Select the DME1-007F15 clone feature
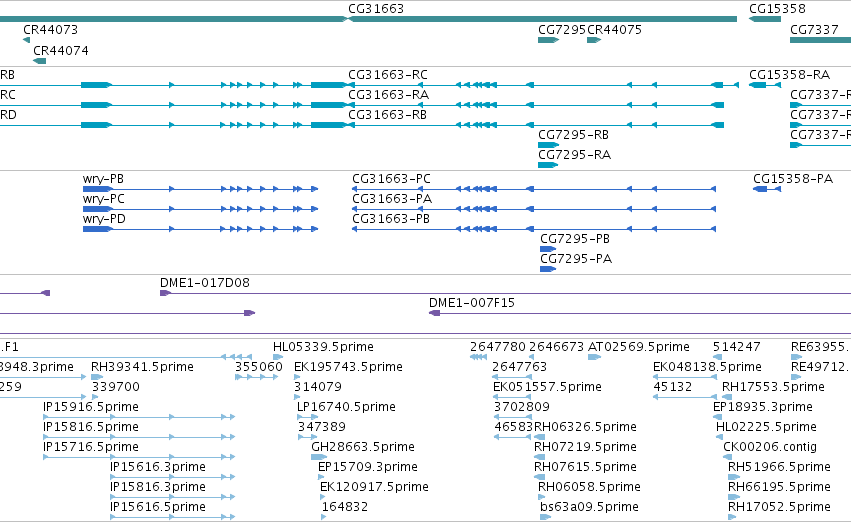This screenshot has width=851, height=522. pyautogui.click(x=640, y=313)
